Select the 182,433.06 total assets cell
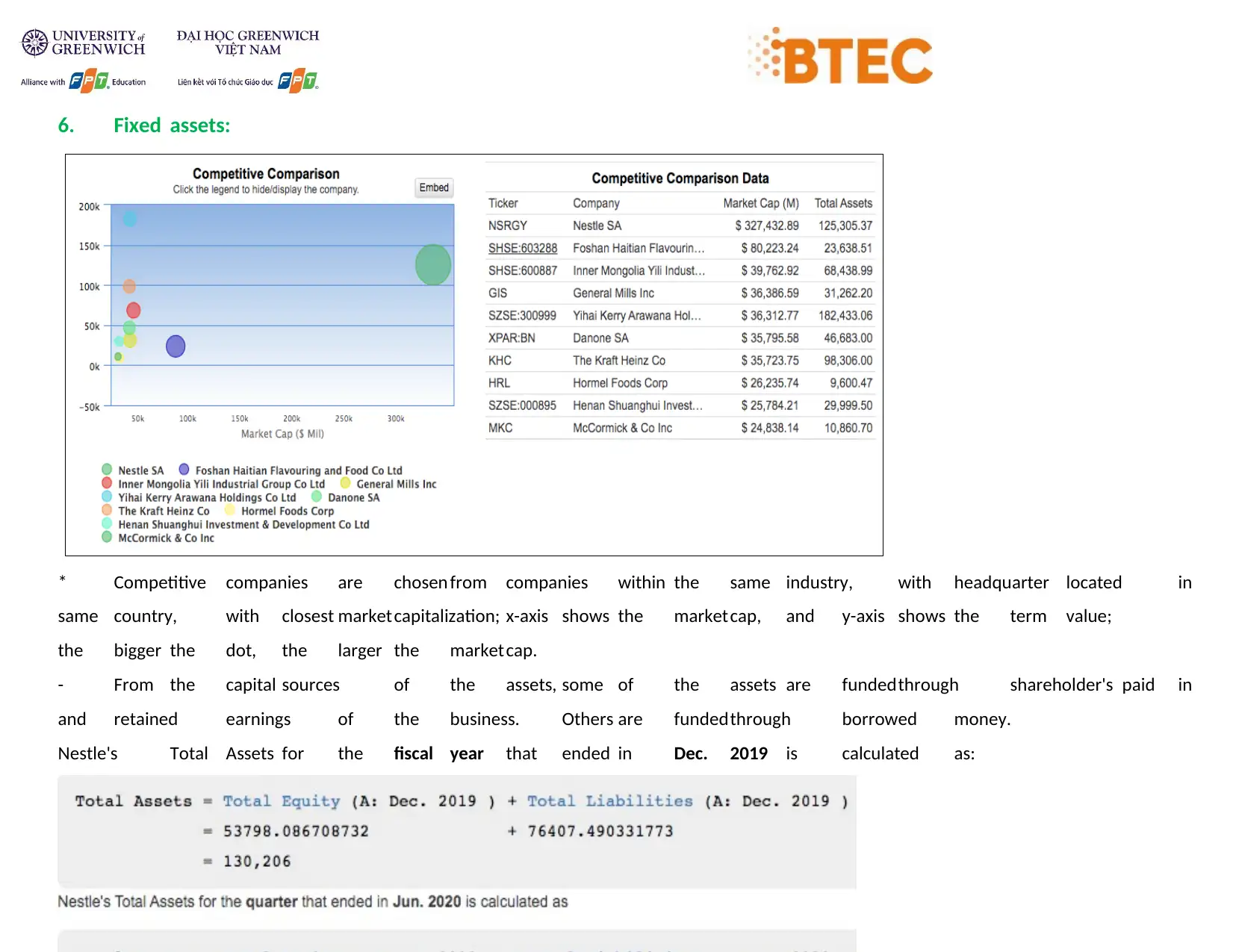1233x952 pixels. tap(845, 316)
